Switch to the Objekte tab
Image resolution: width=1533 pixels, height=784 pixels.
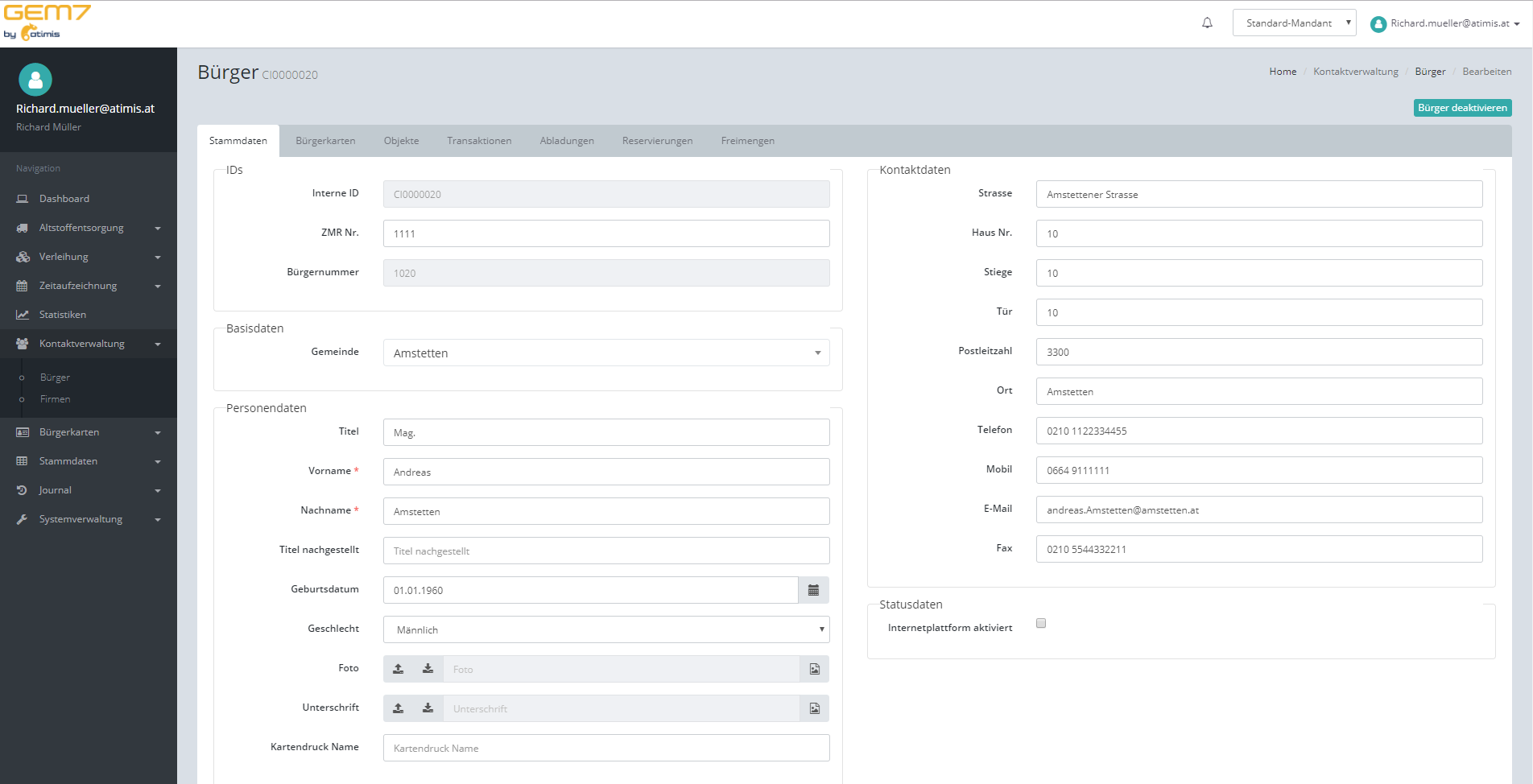coord(402,141)
